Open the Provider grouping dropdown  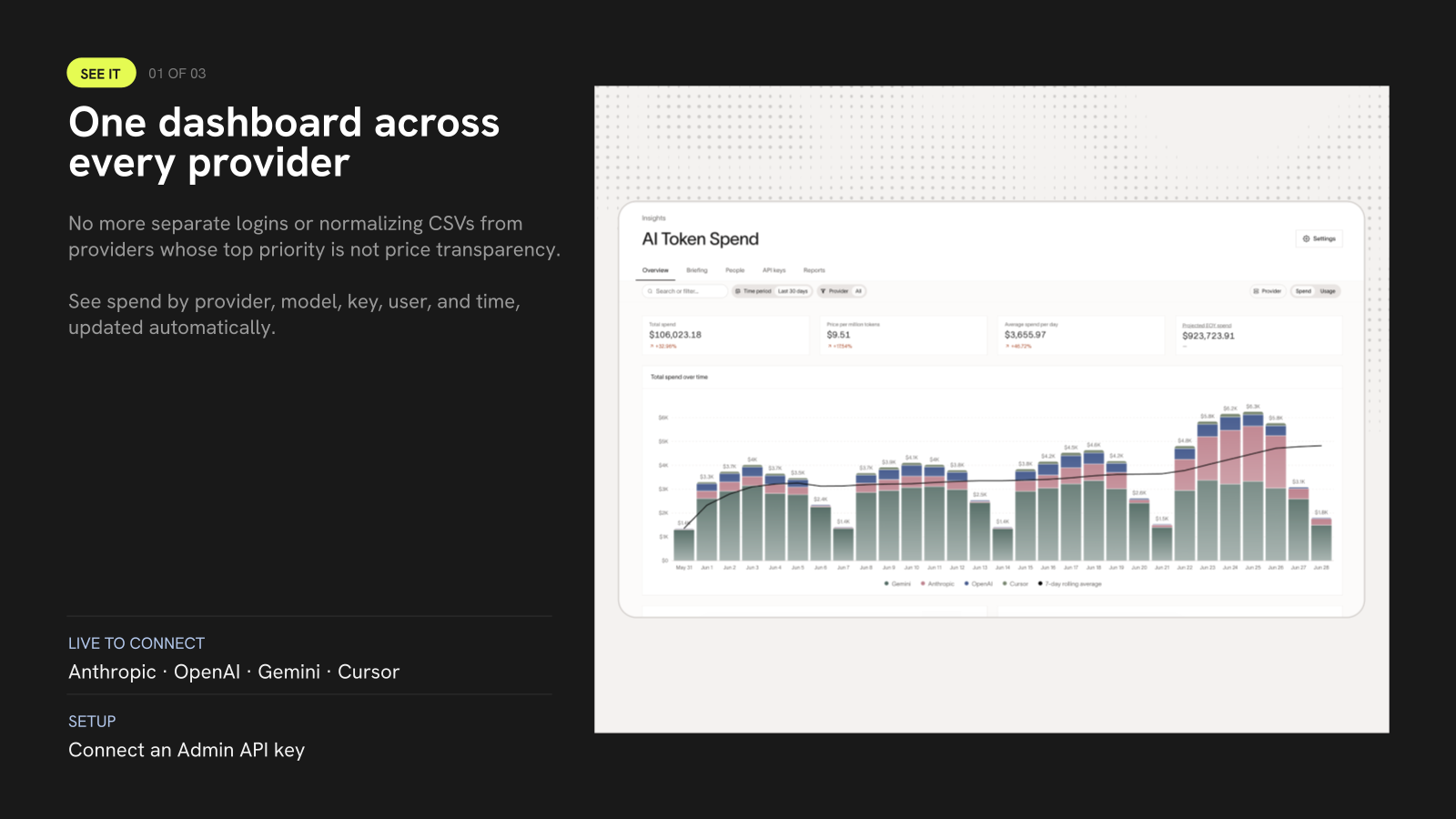click(1267, 291)
